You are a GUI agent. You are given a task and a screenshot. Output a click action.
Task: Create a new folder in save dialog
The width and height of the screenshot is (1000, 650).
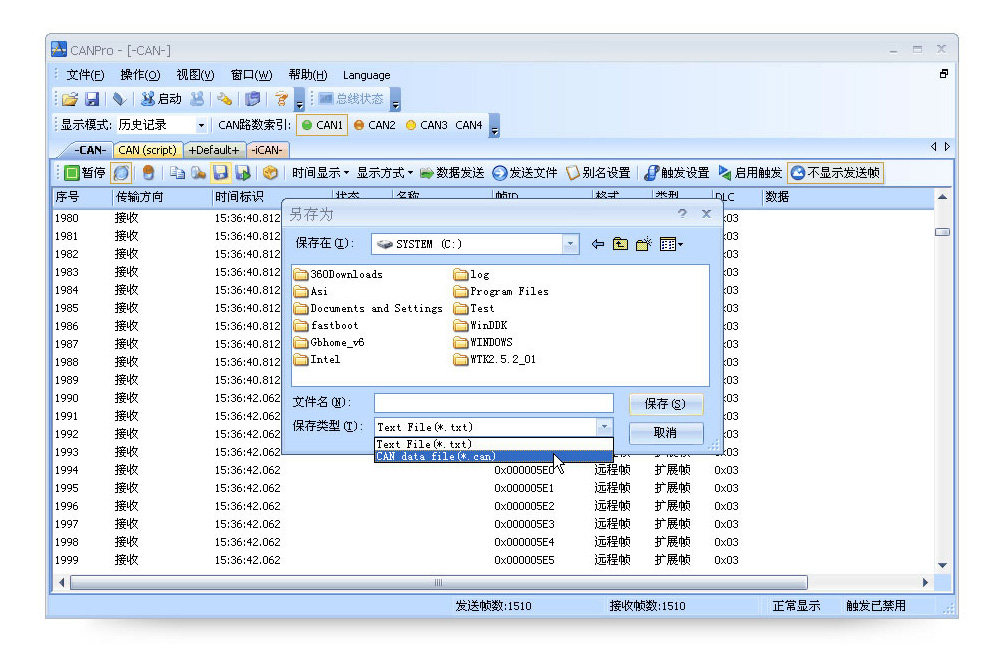click(643, 244)
